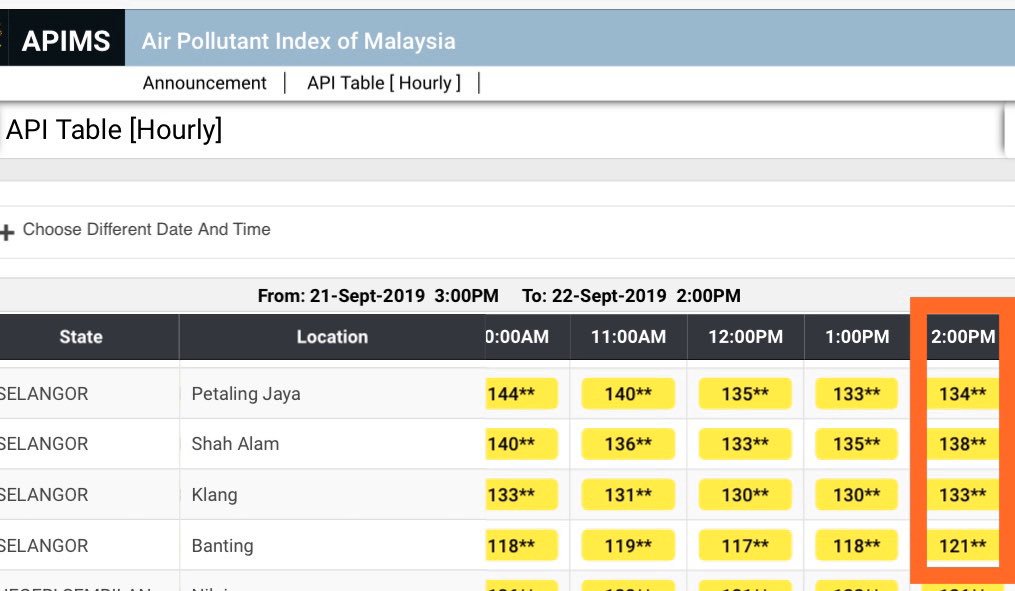Screen dimensions: 1015x591
Task: Select the State column header
Action: coord(81,337)
